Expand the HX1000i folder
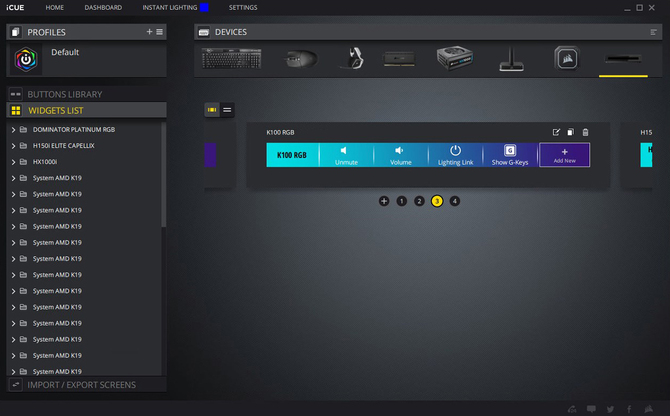670x416 pixels. click(x=13, y=162)
